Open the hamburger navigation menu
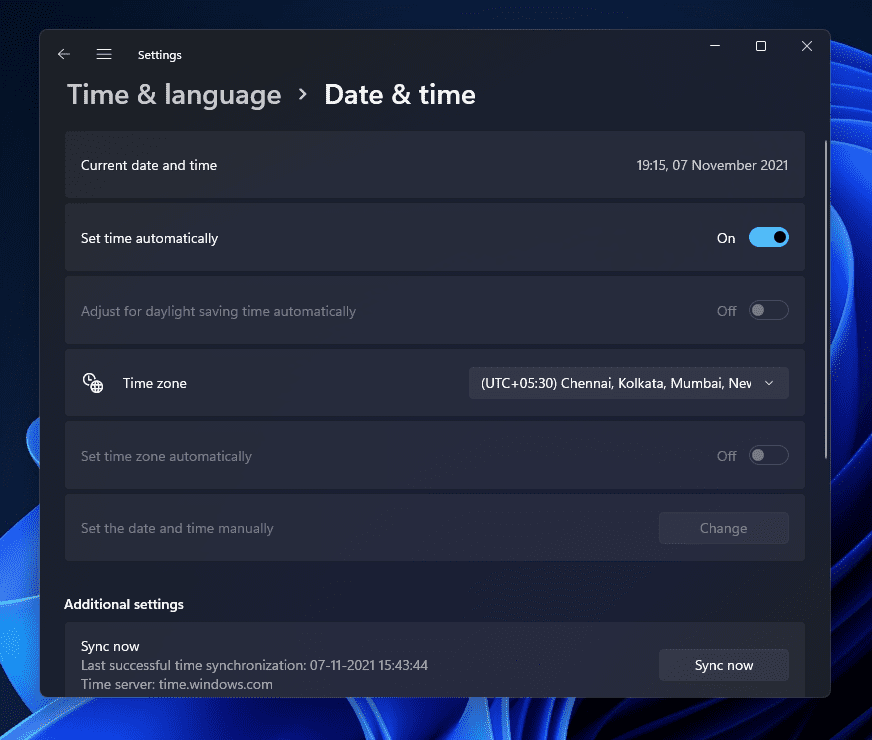Image resolution: width=872 pixels, height=740 pixels. (x=104, y=54)
